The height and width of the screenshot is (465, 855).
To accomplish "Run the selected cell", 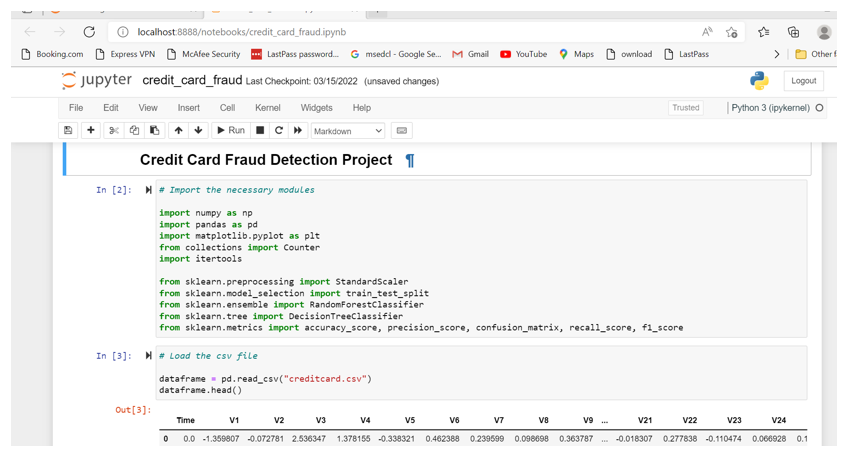I will point(231,130).
